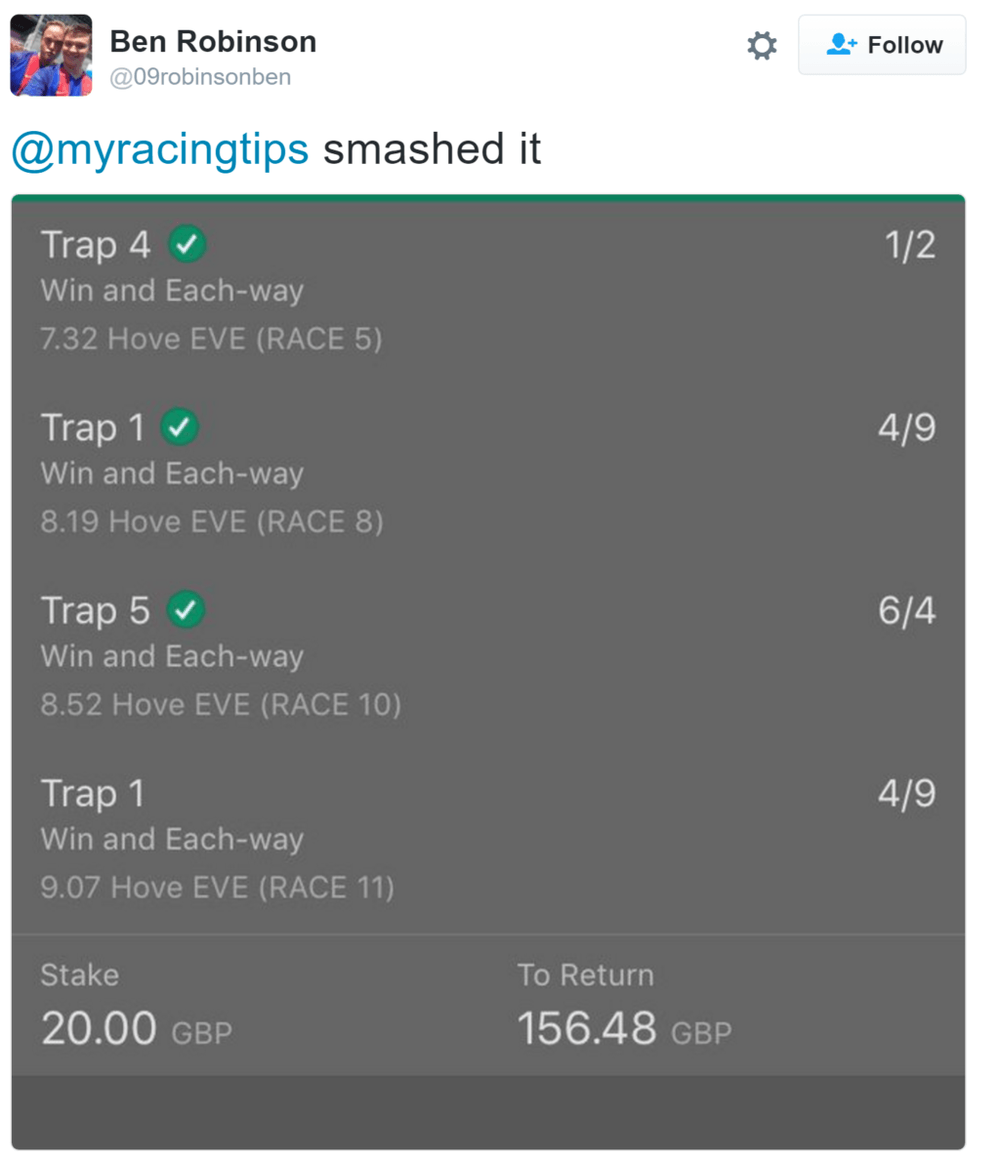Click the 4/9 odds on the Race 11 selection
Screen dimensions: 1000x1160
point(907,794)
